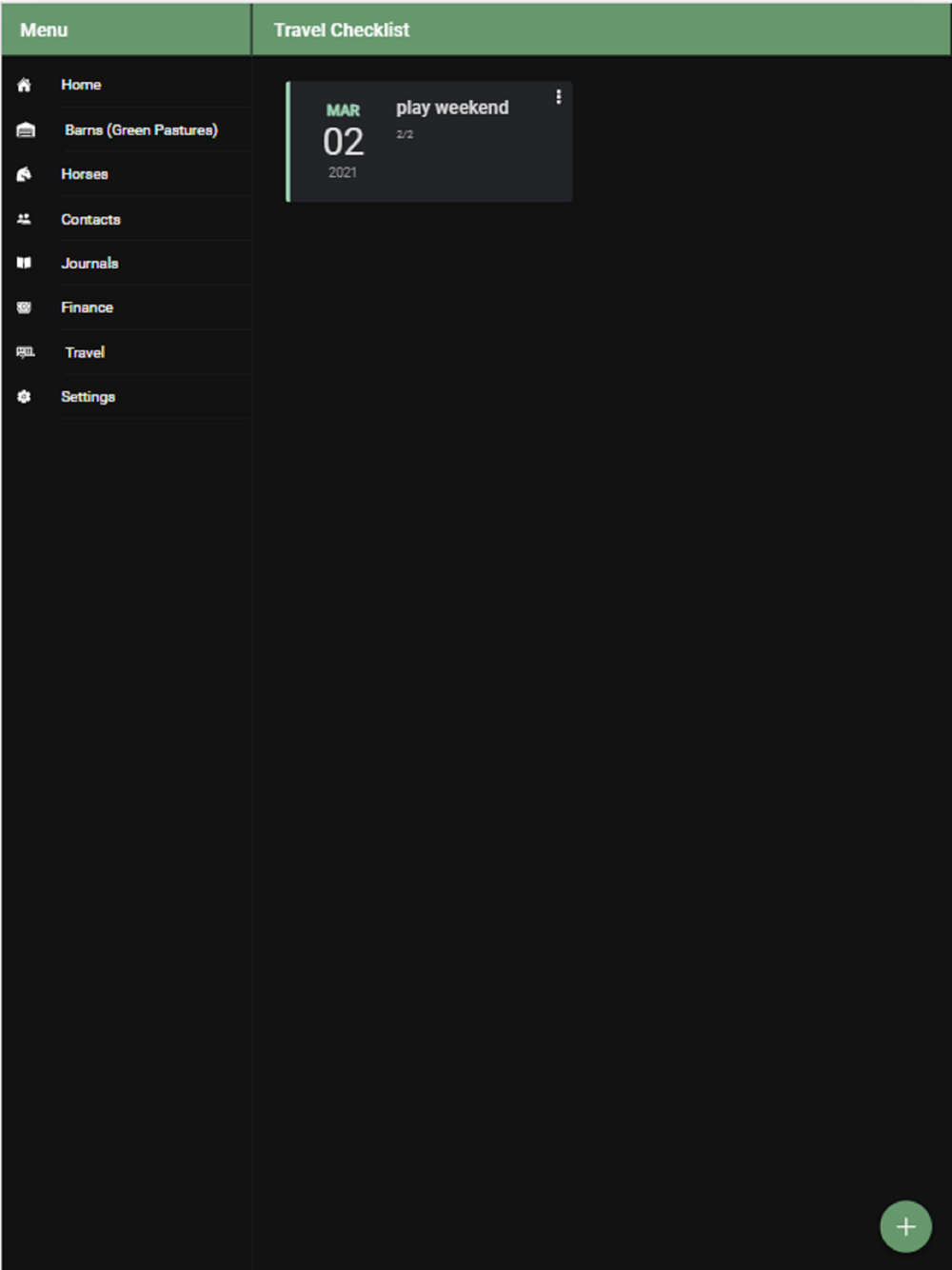Image resolution: width=952 pixels, height=1270 pixels.
Task: Click the Travel trailer icon
Action: pyautogui.click(x=26, y=352)
